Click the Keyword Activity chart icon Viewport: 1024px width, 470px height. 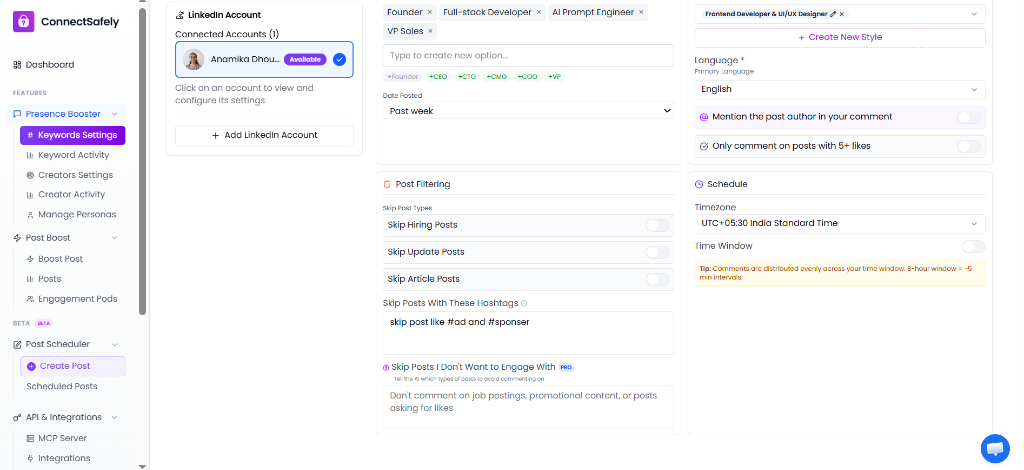(30, 155)
